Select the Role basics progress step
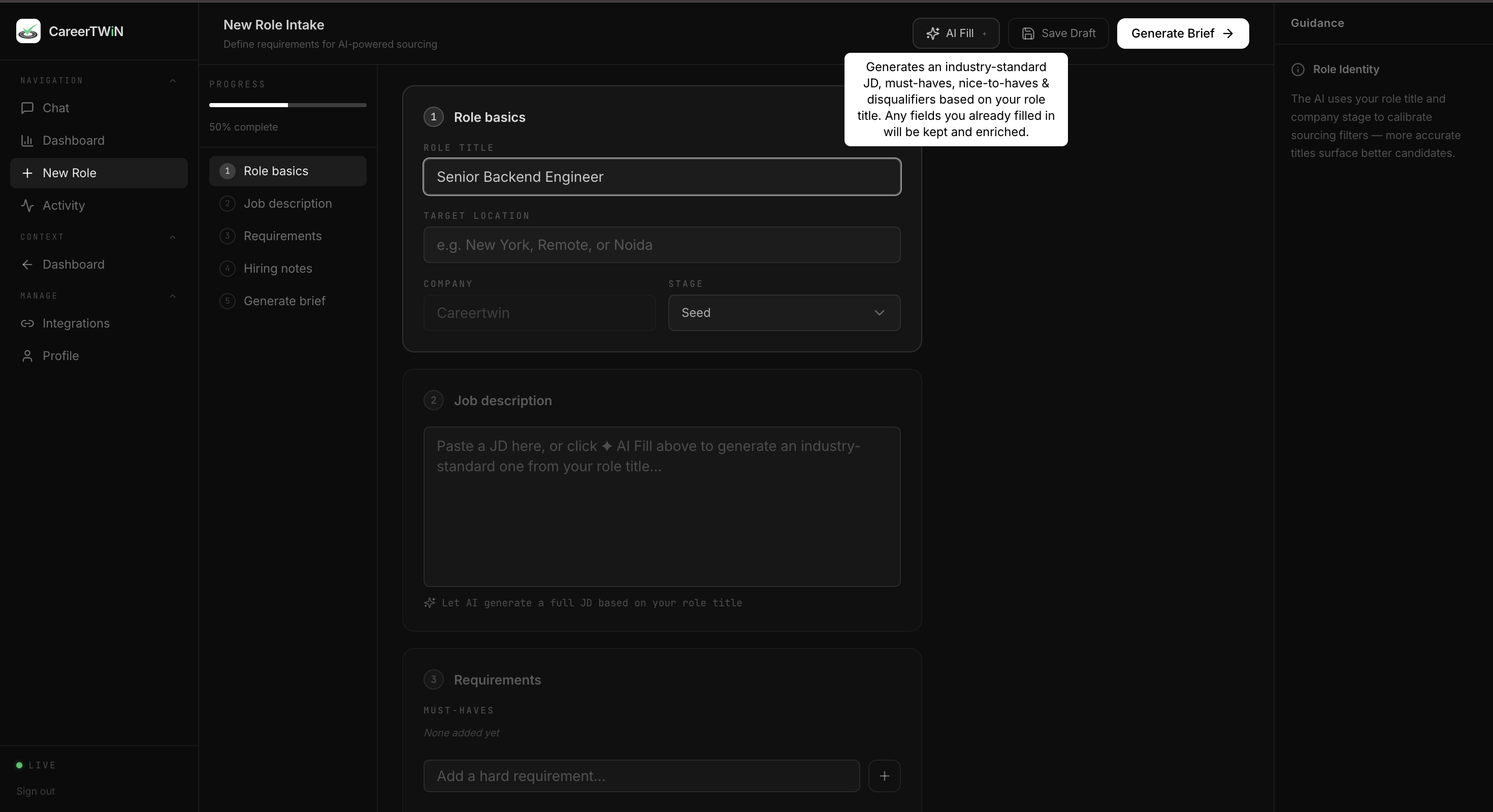This screenshot has height=812, width=1493. tap(288, 171)
